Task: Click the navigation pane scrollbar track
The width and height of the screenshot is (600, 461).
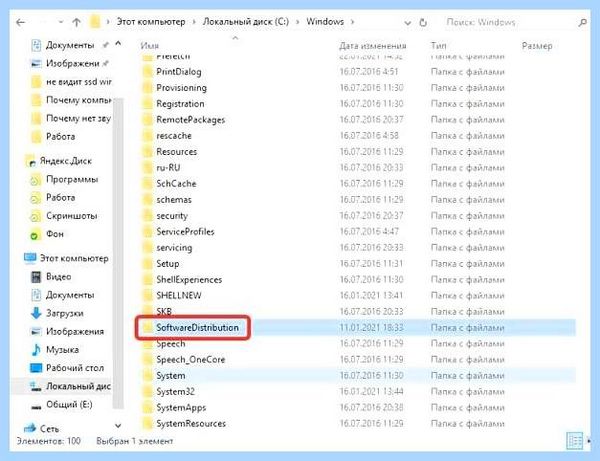Action: tap(118, 252)
